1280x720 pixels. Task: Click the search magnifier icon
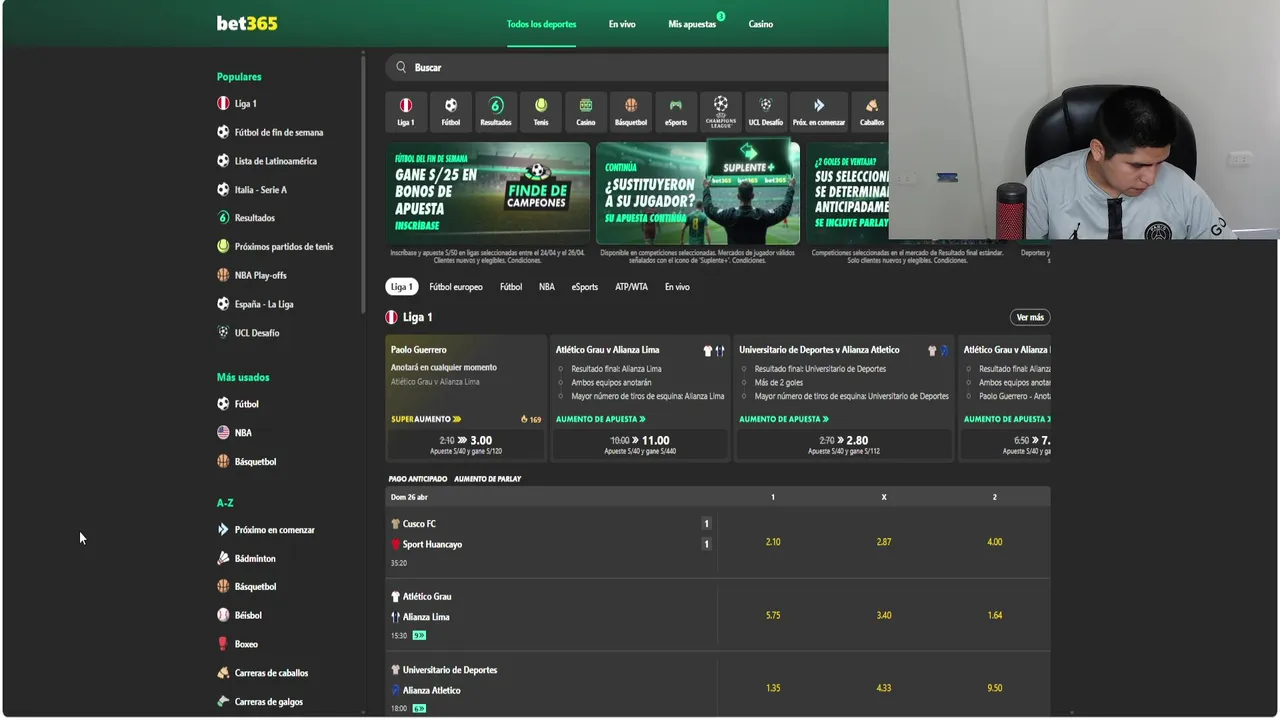(x=401, y=67)
